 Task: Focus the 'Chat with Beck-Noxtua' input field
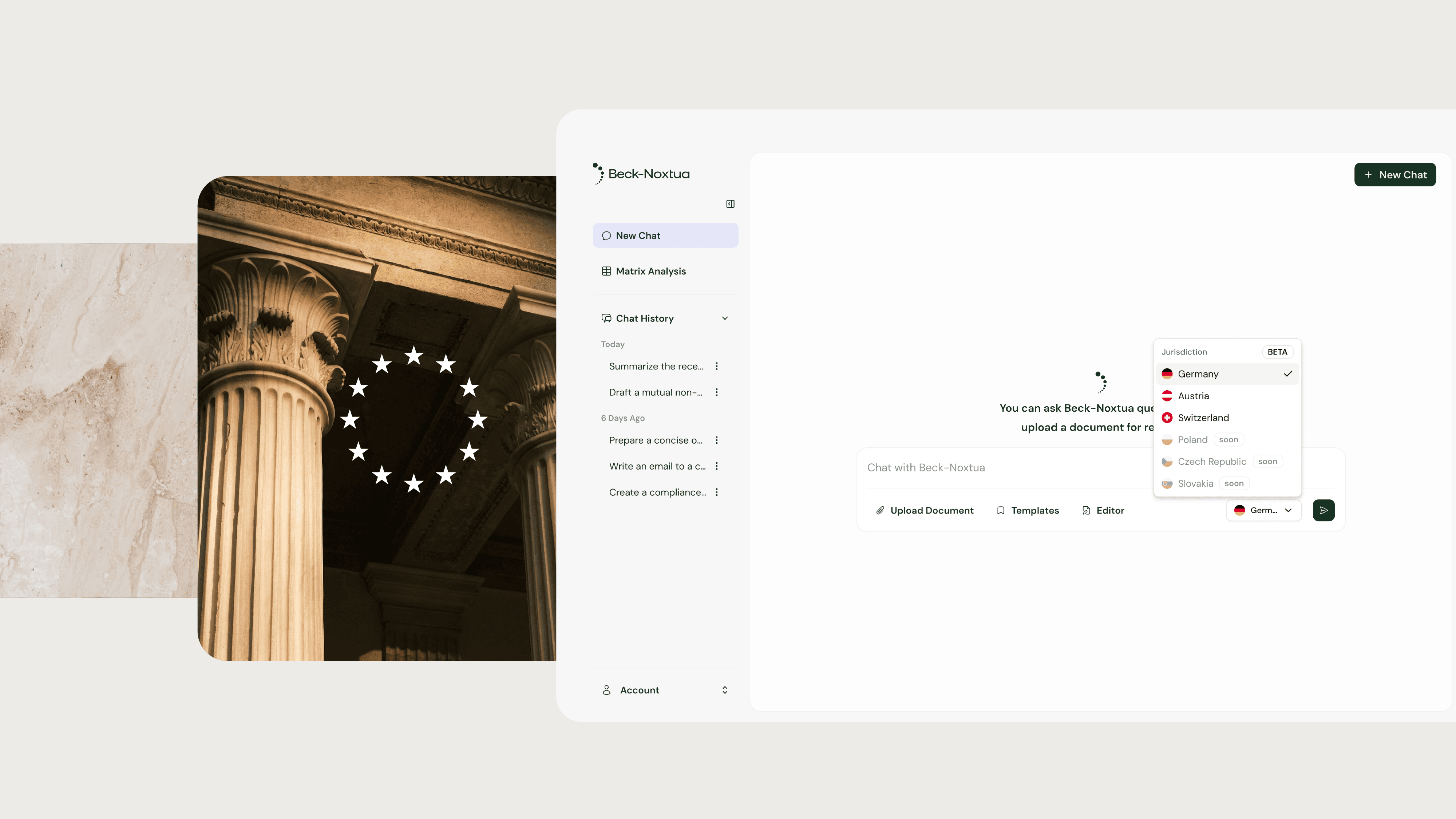coord(1006,468)
